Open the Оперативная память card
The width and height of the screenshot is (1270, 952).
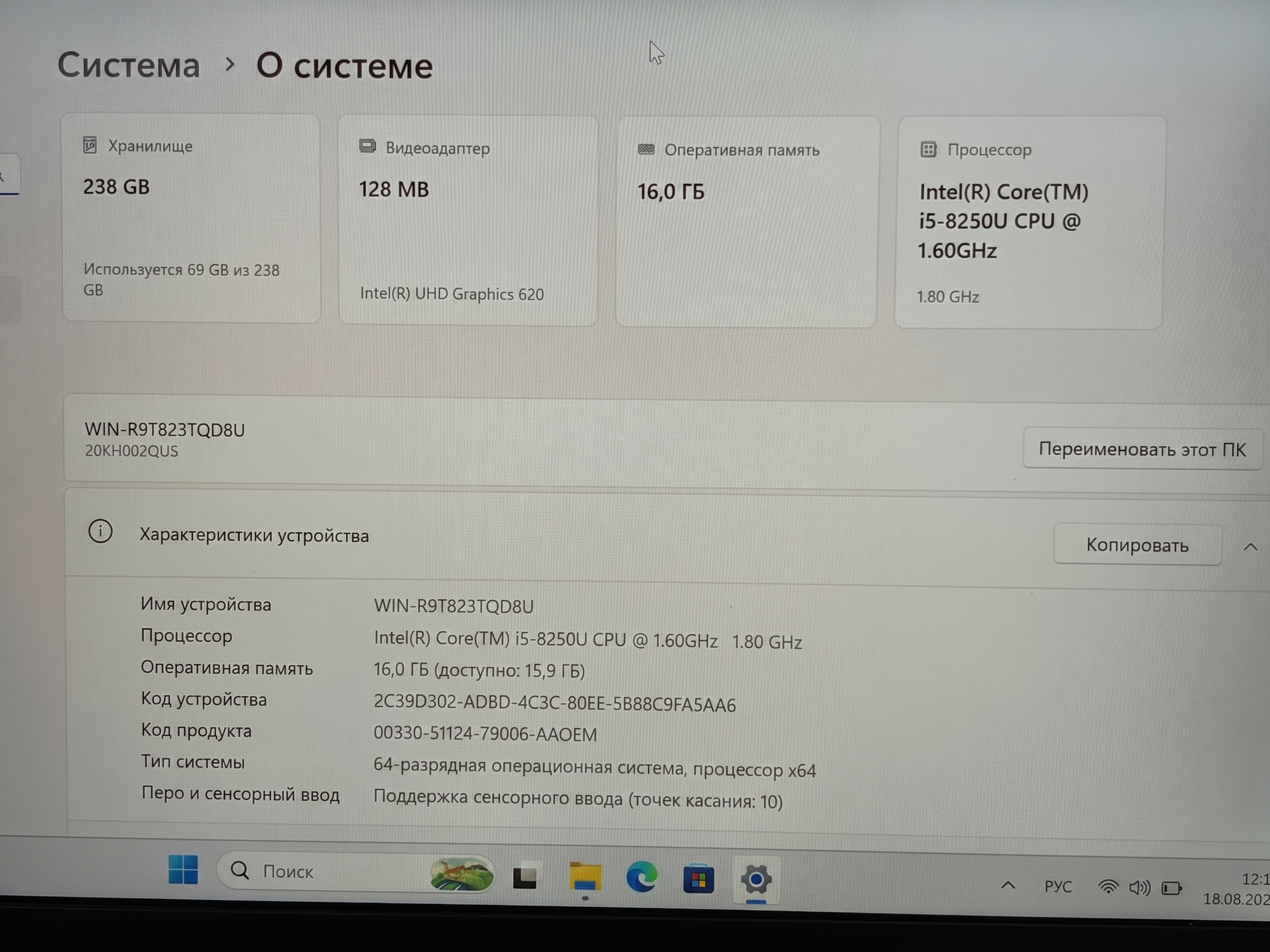[747, 222]
